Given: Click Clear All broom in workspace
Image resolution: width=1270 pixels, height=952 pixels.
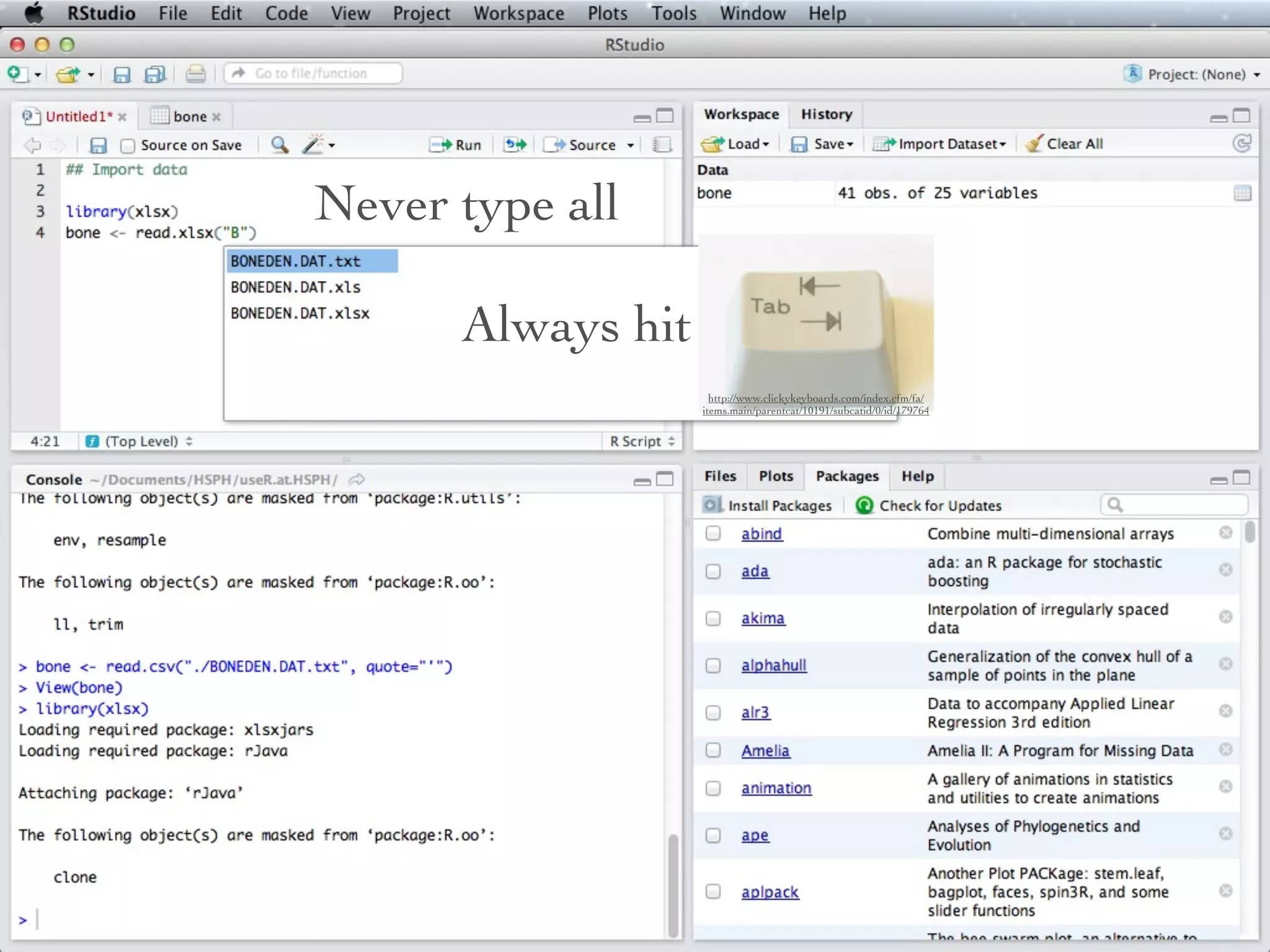Looking at the screenshot, I should [x=1065, y=144].
